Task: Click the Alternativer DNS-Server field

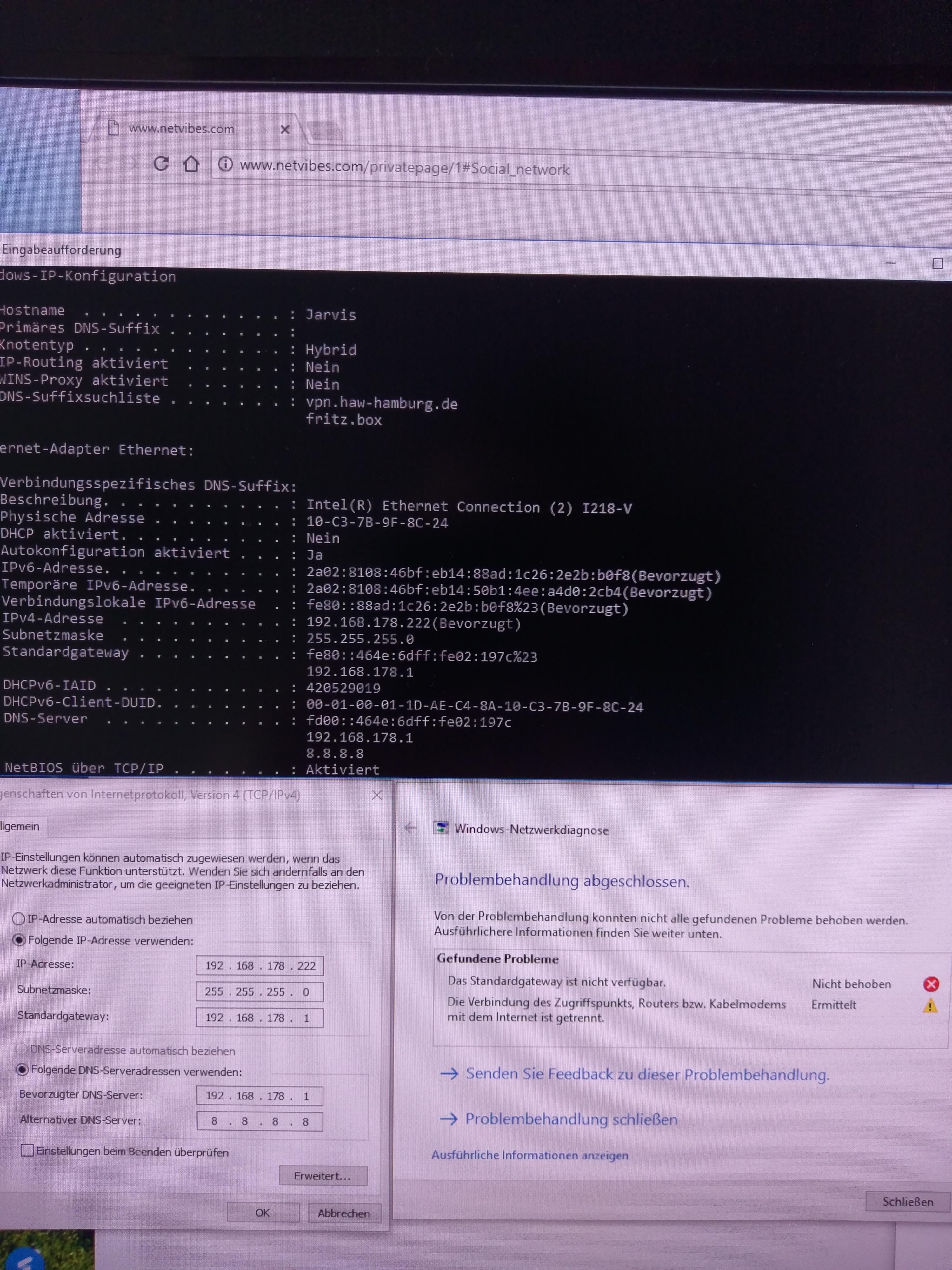Action: (260, 1121)
